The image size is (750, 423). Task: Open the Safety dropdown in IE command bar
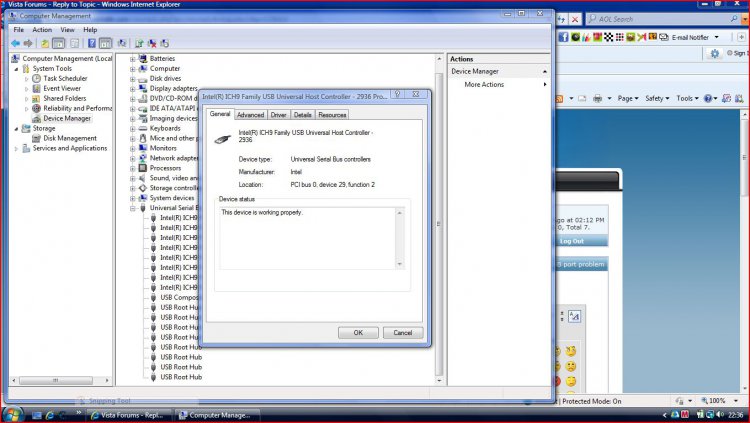click(657, 99)
